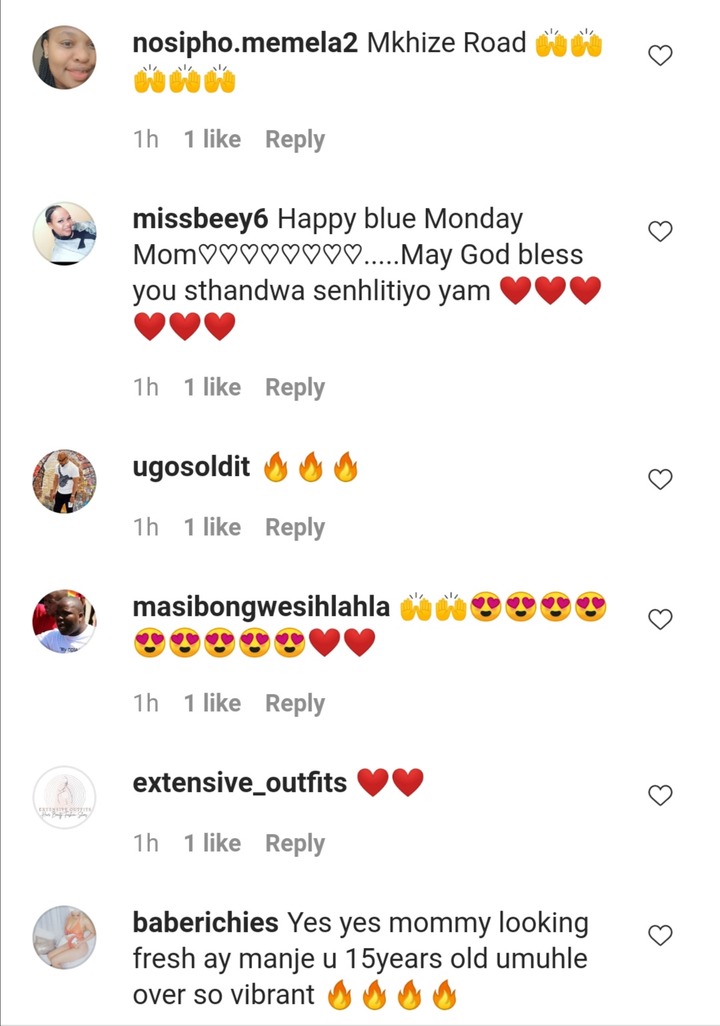
Task: Open extensive_outfits logo avatar
Action: click(64, 798)
